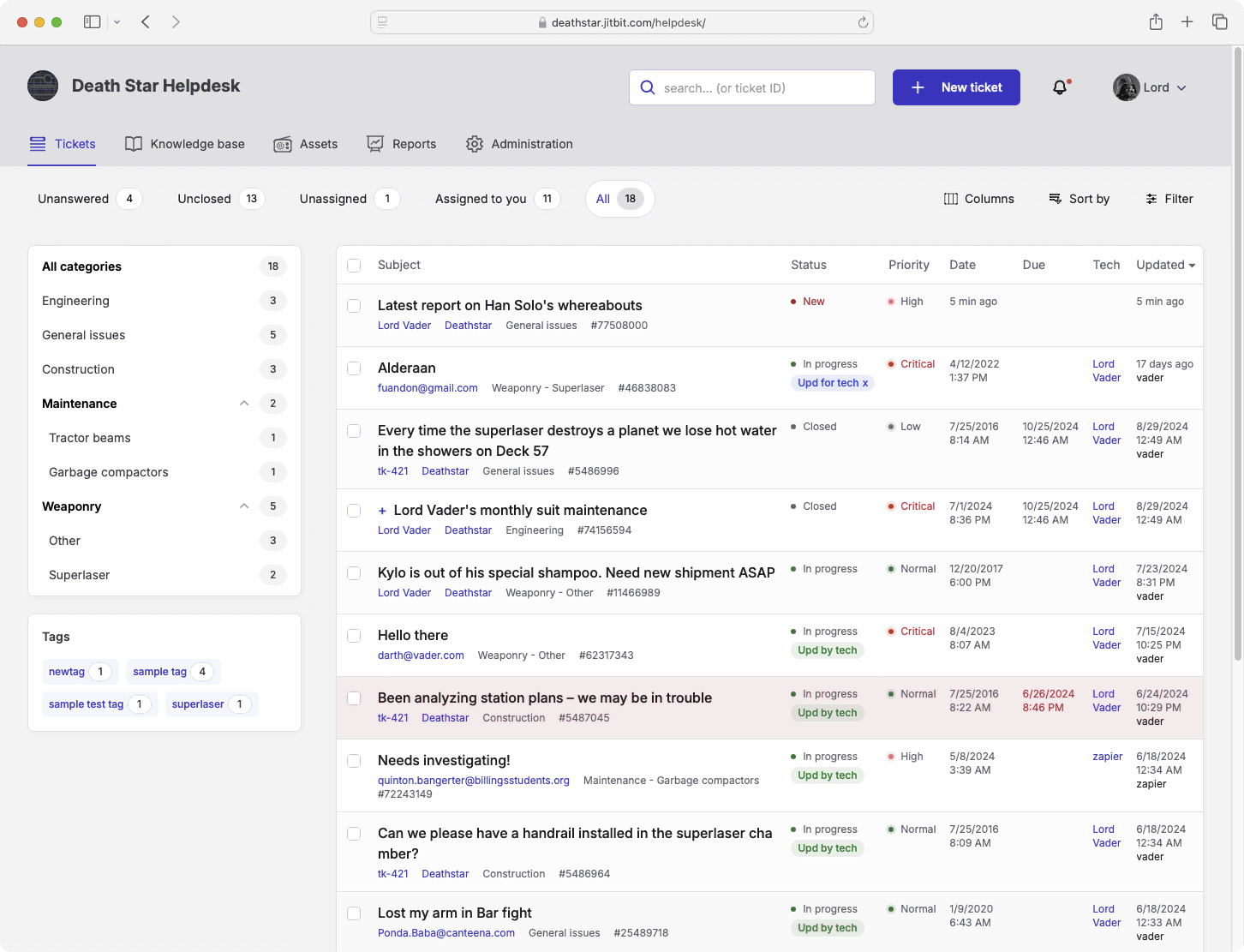Collapse the Weaponry category
Screen dimensions: 1244x952
[x=244, y=506]
